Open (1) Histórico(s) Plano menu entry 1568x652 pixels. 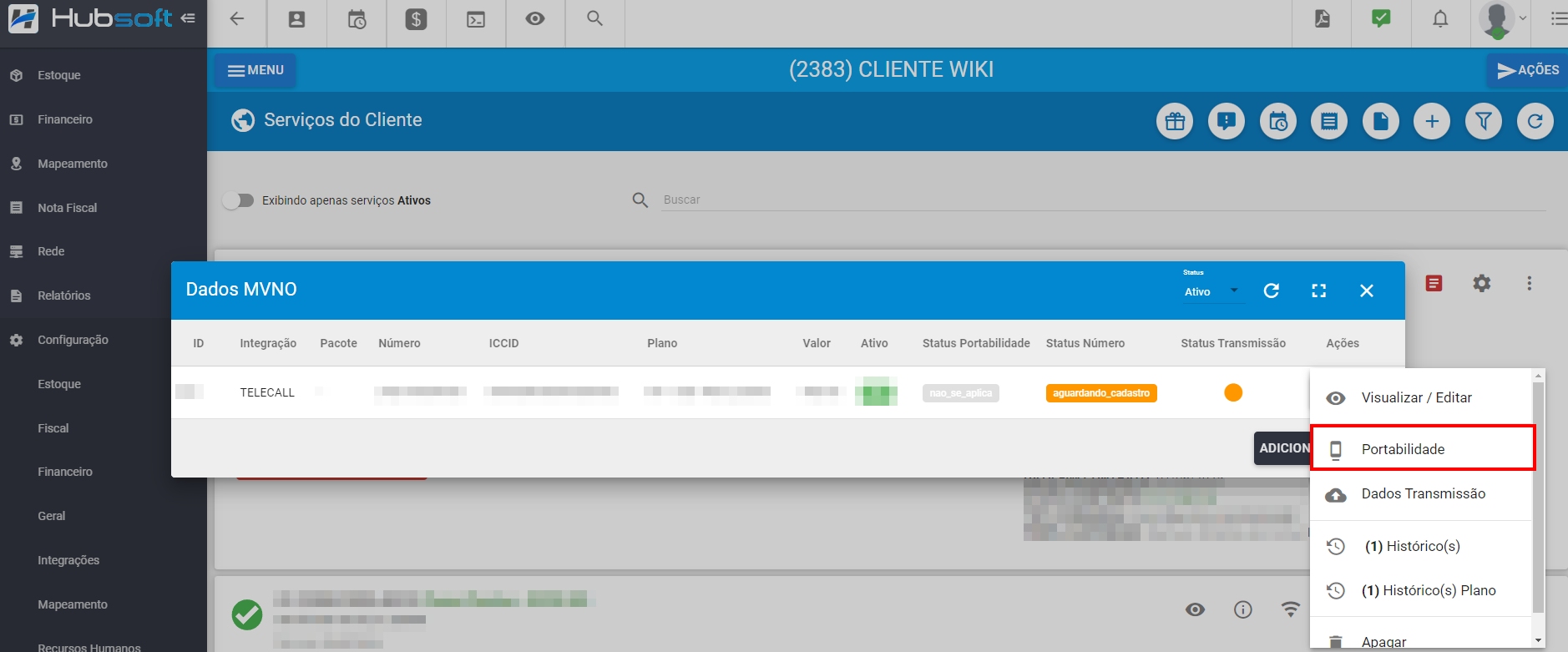pyautogui.click(x=1422, y=590)
